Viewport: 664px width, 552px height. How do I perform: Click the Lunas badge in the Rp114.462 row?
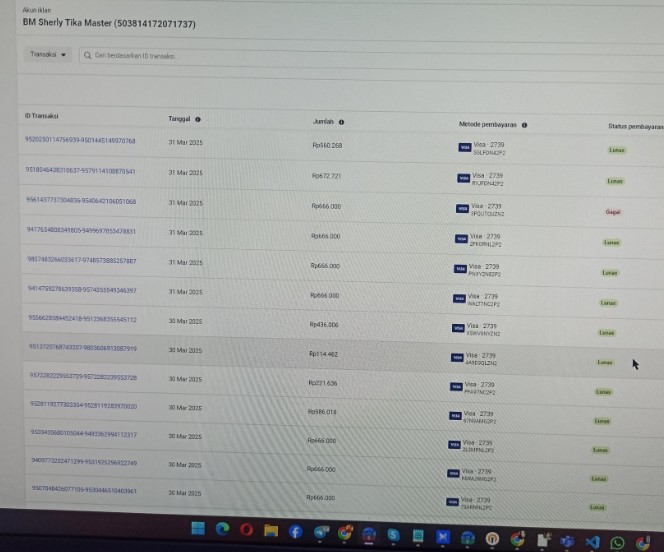605,362
